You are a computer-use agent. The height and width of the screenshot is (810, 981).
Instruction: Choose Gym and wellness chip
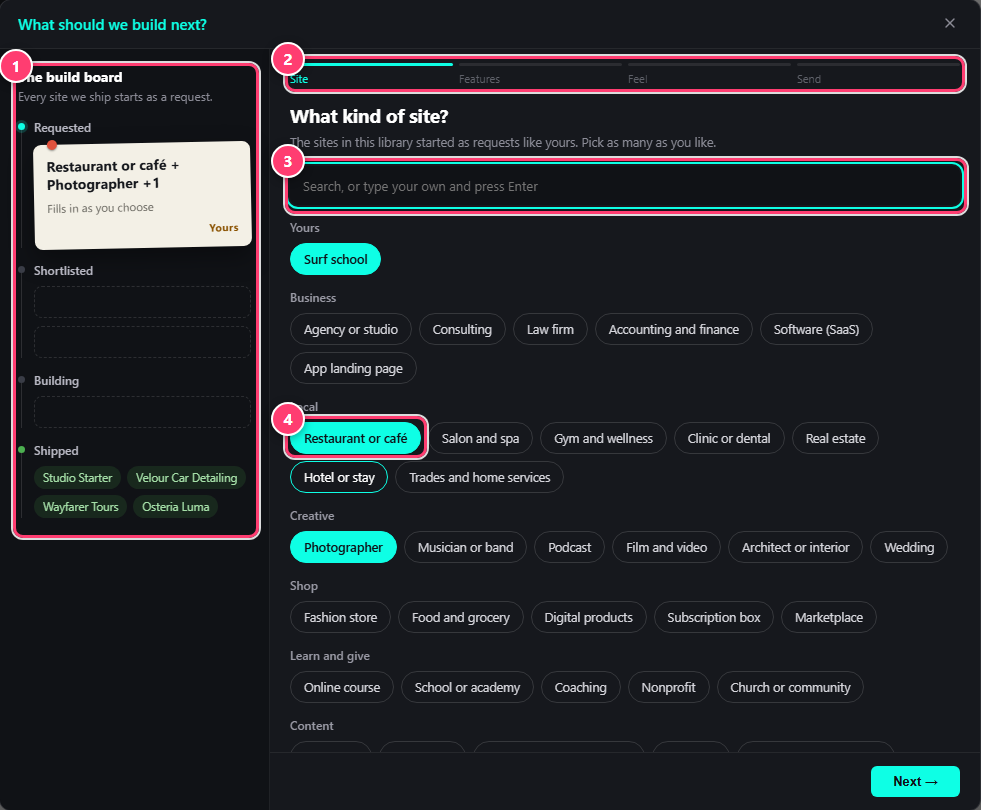coord(603,438)
